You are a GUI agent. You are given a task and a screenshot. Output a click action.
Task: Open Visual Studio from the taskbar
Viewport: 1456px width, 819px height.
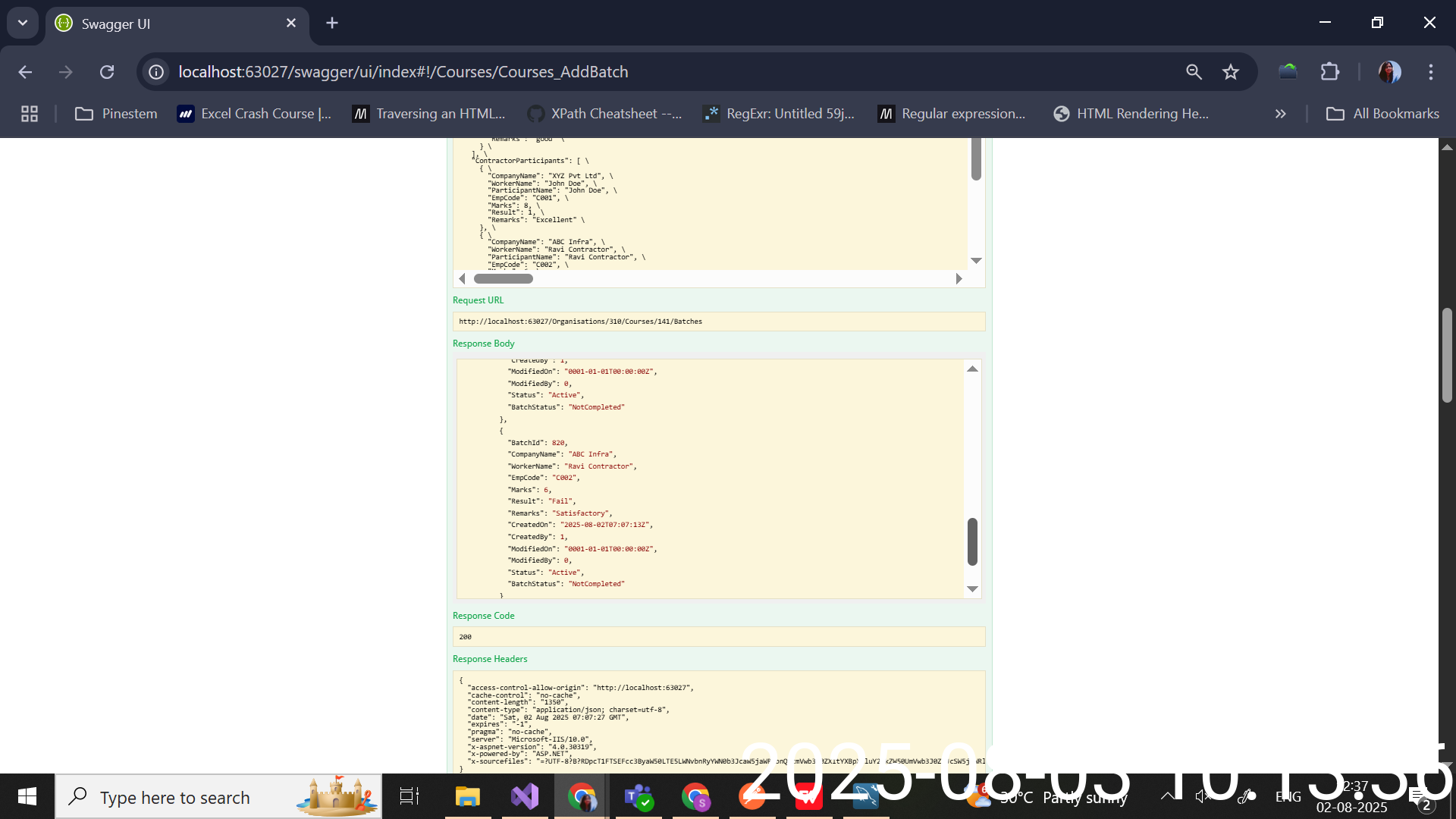point(525,796)
